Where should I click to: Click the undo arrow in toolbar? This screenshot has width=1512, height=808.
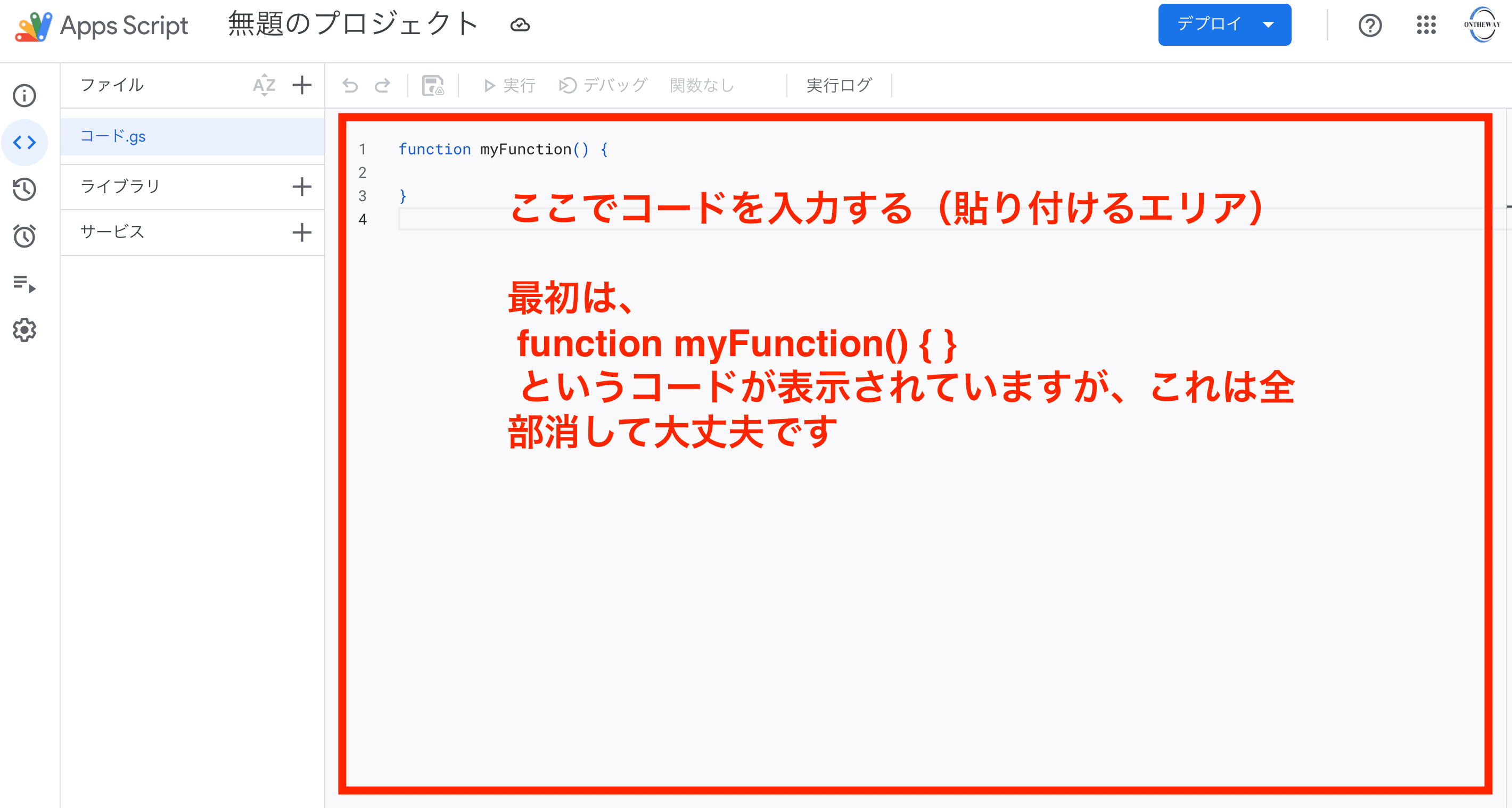coord(350,86)
